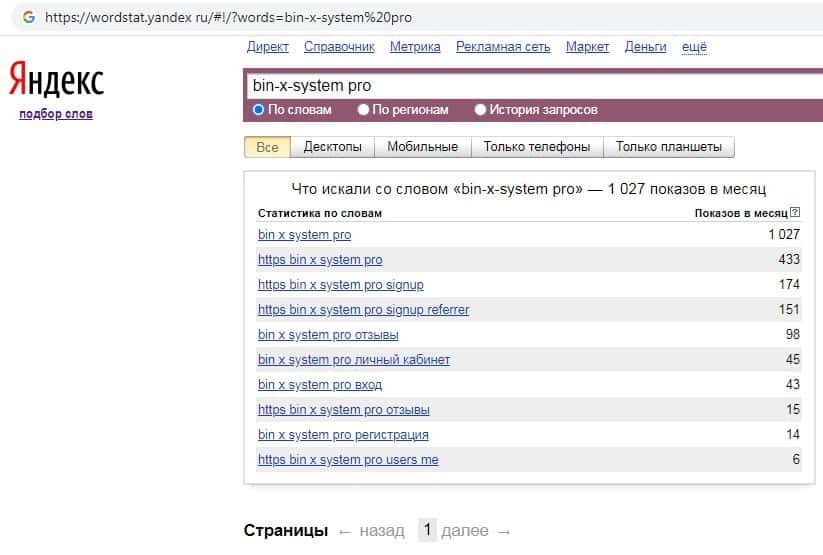The image size is (823, 555).
Task: Switch to the Десктопы tab
Action: pyautogui.click(x=332, y=147)
